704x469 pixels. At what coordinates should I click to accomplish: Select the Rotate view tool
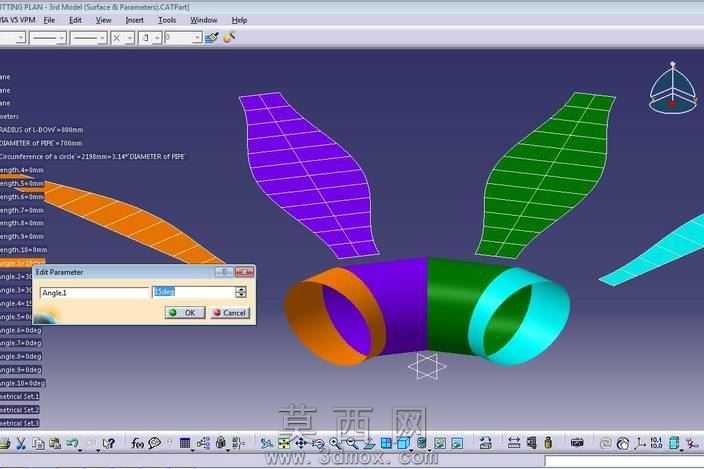click(x=318, y=443)
